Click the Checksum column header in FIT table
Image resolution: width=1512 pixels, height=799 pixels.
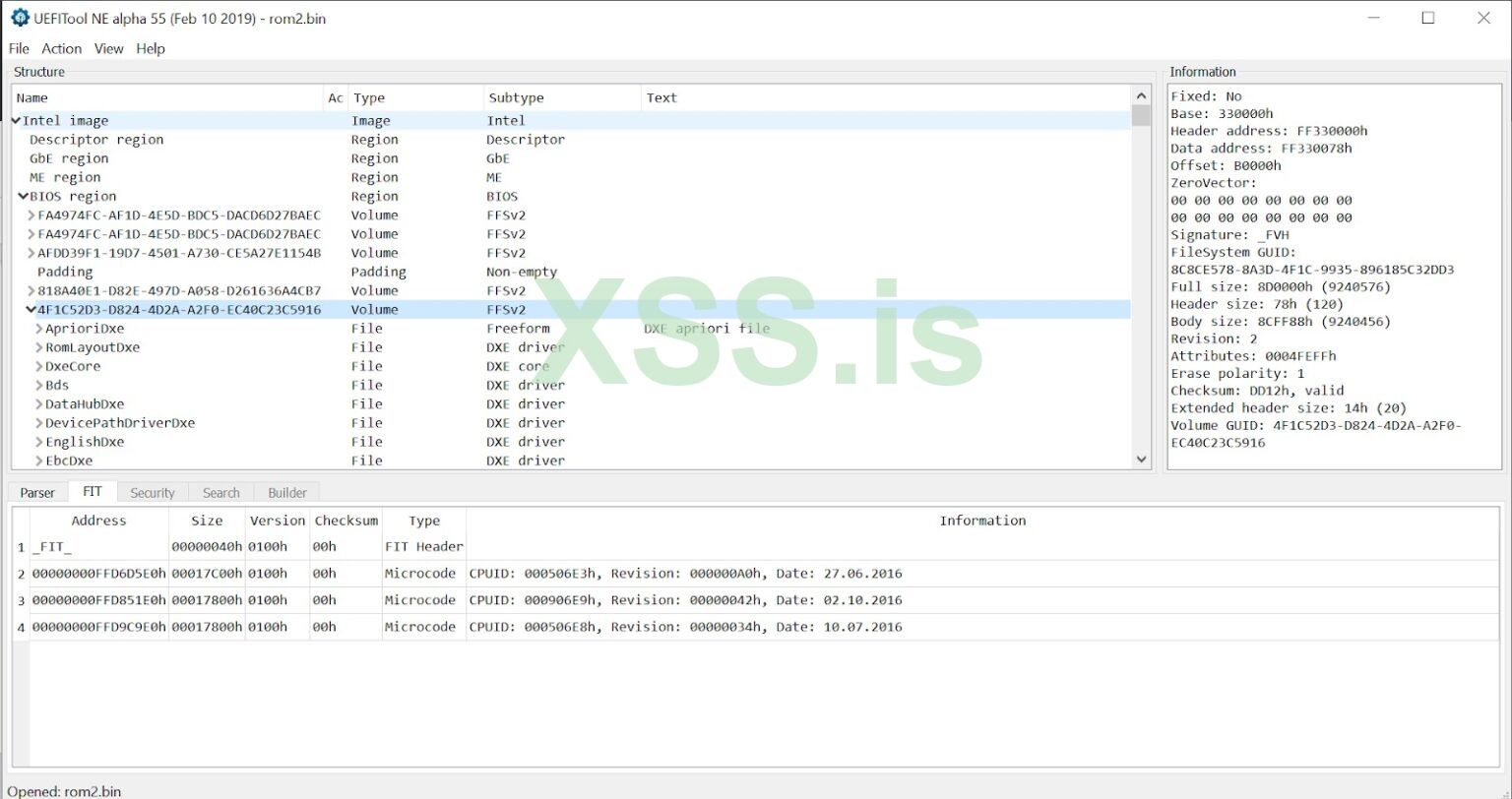(x=346, y=521)
